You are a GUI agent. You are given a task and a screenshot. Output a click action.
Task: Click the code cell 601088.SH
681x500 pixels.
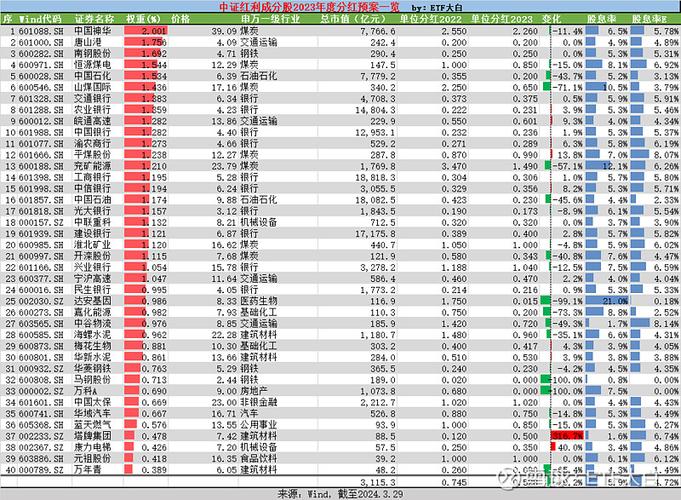[x=41, y=31]
